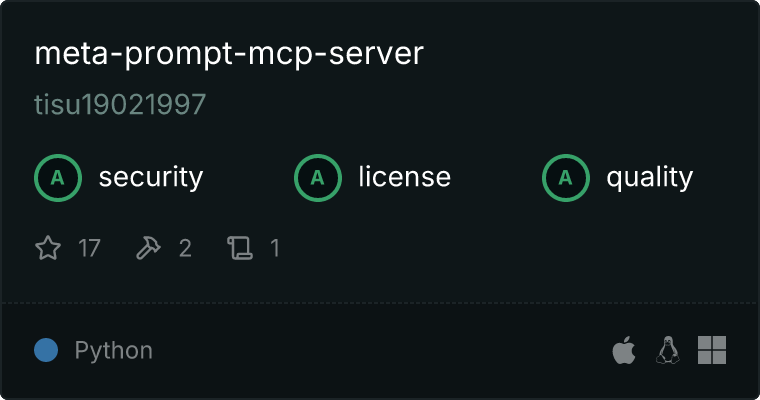760x400 pixels.
Task: Click the star count 17
Action: (x=89, y=248)
